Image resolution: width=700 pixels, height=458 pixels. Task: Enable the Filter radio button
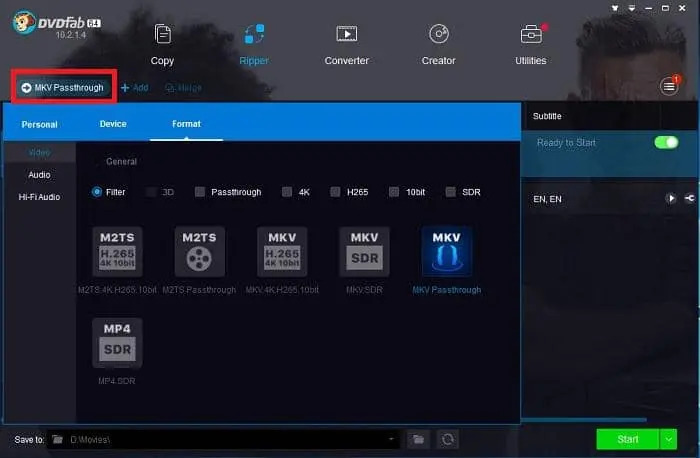(96, 192)
